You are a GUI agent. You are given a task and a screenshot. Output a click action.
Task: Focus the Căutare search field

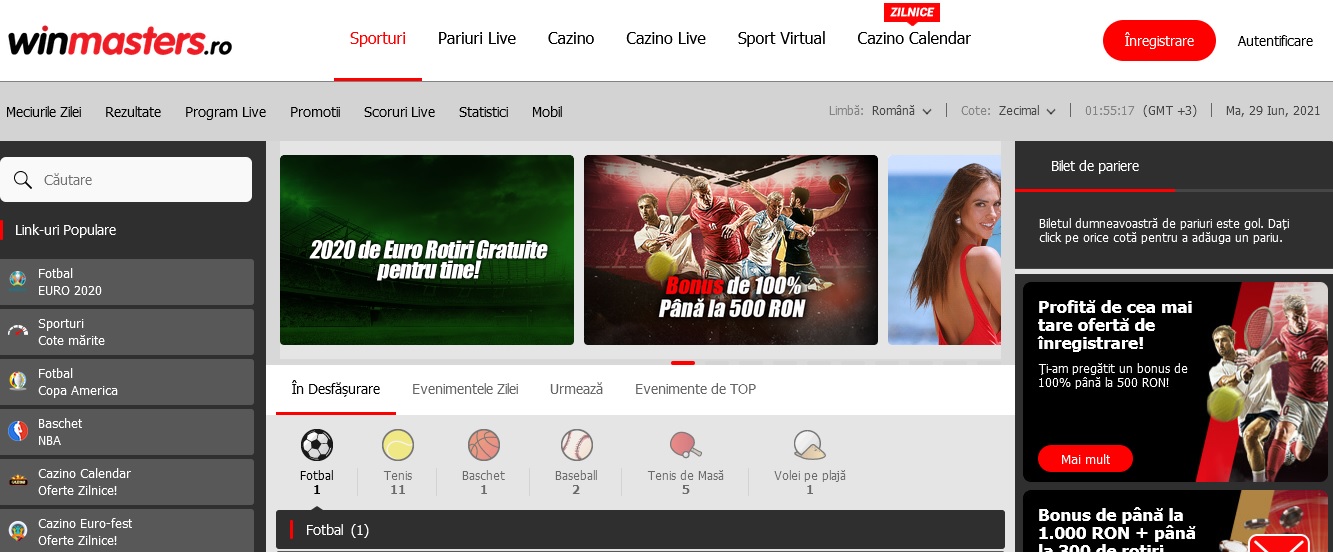click(126, 180)
